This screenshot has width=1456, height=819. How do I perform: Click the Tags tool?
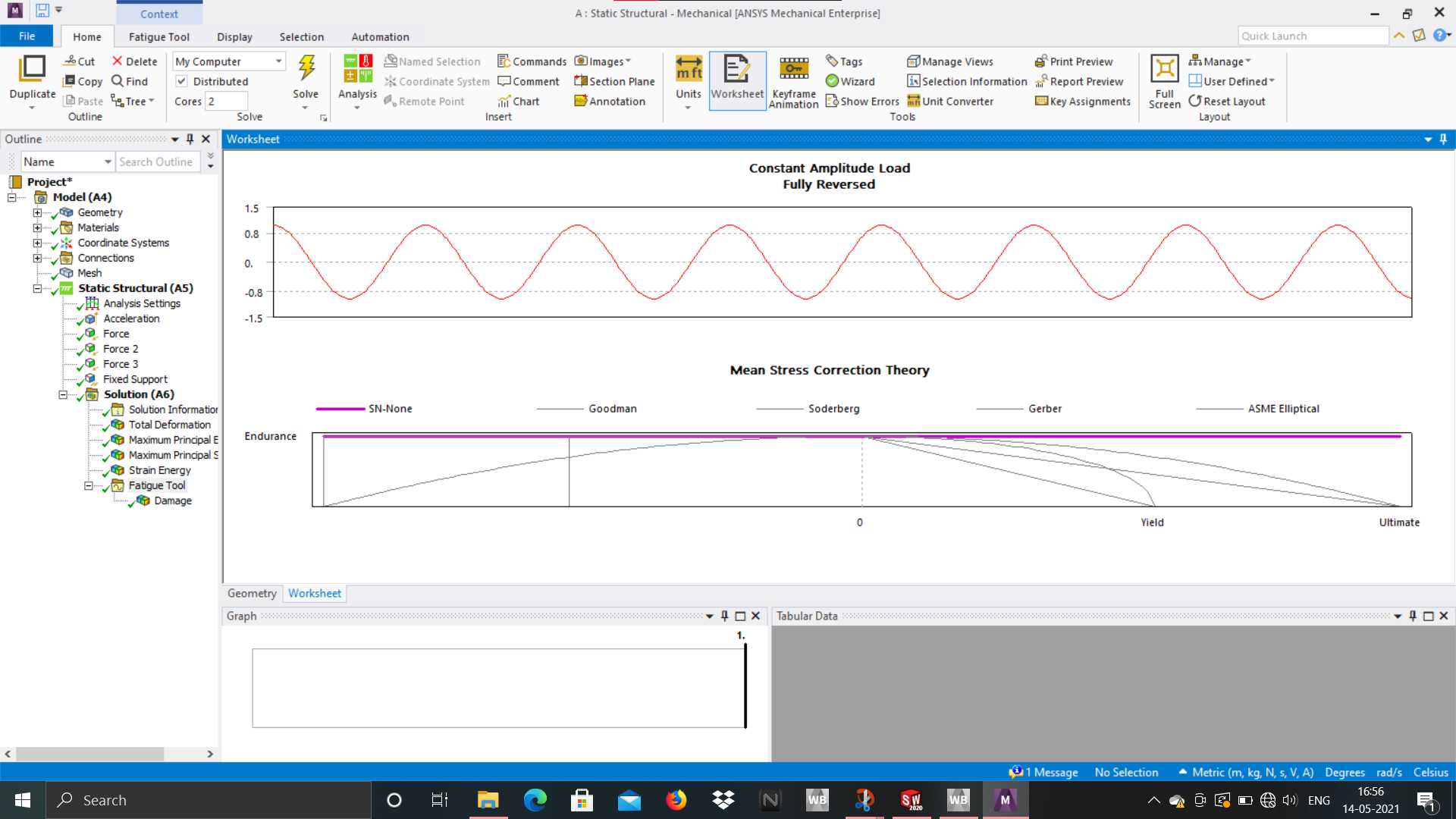click(844, 61)
